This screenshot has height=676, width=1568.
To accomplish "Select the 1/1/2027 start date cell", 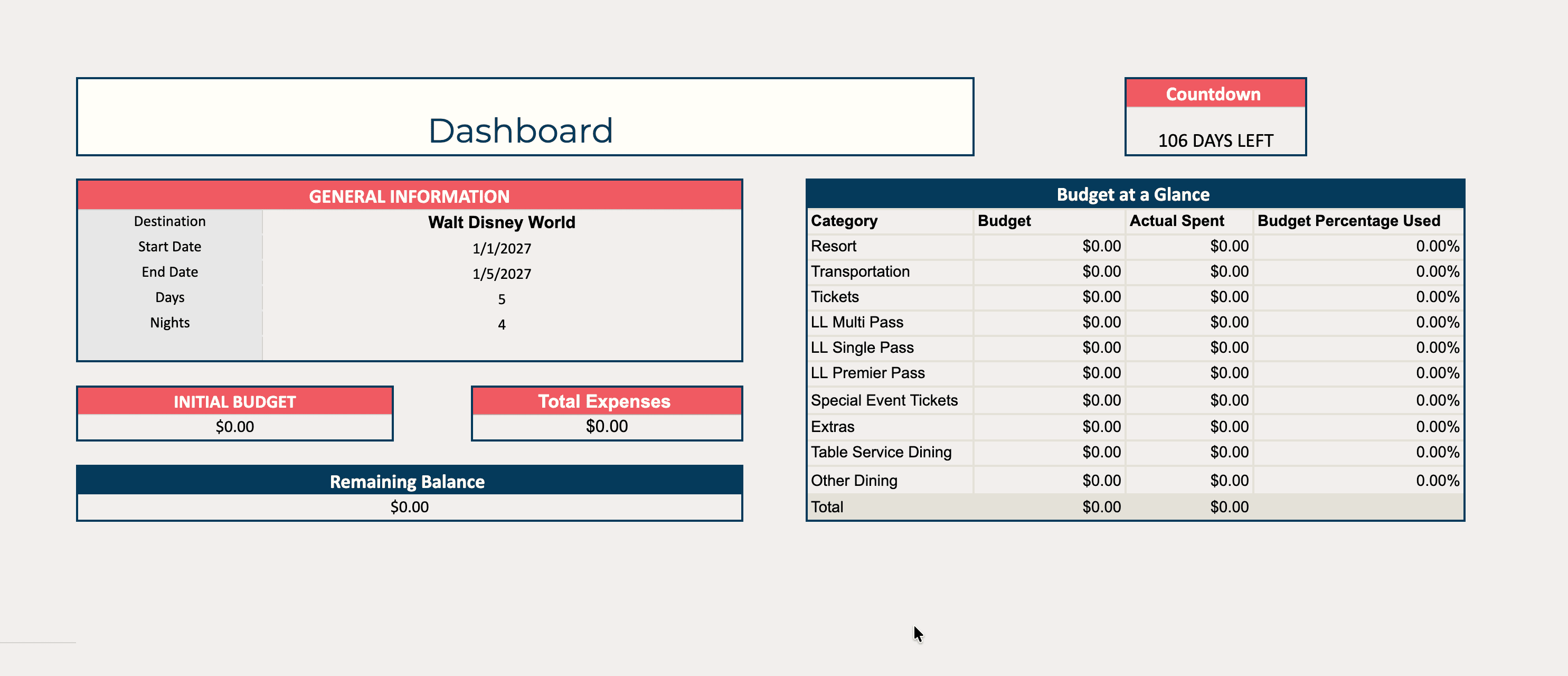I will [502, 248].
